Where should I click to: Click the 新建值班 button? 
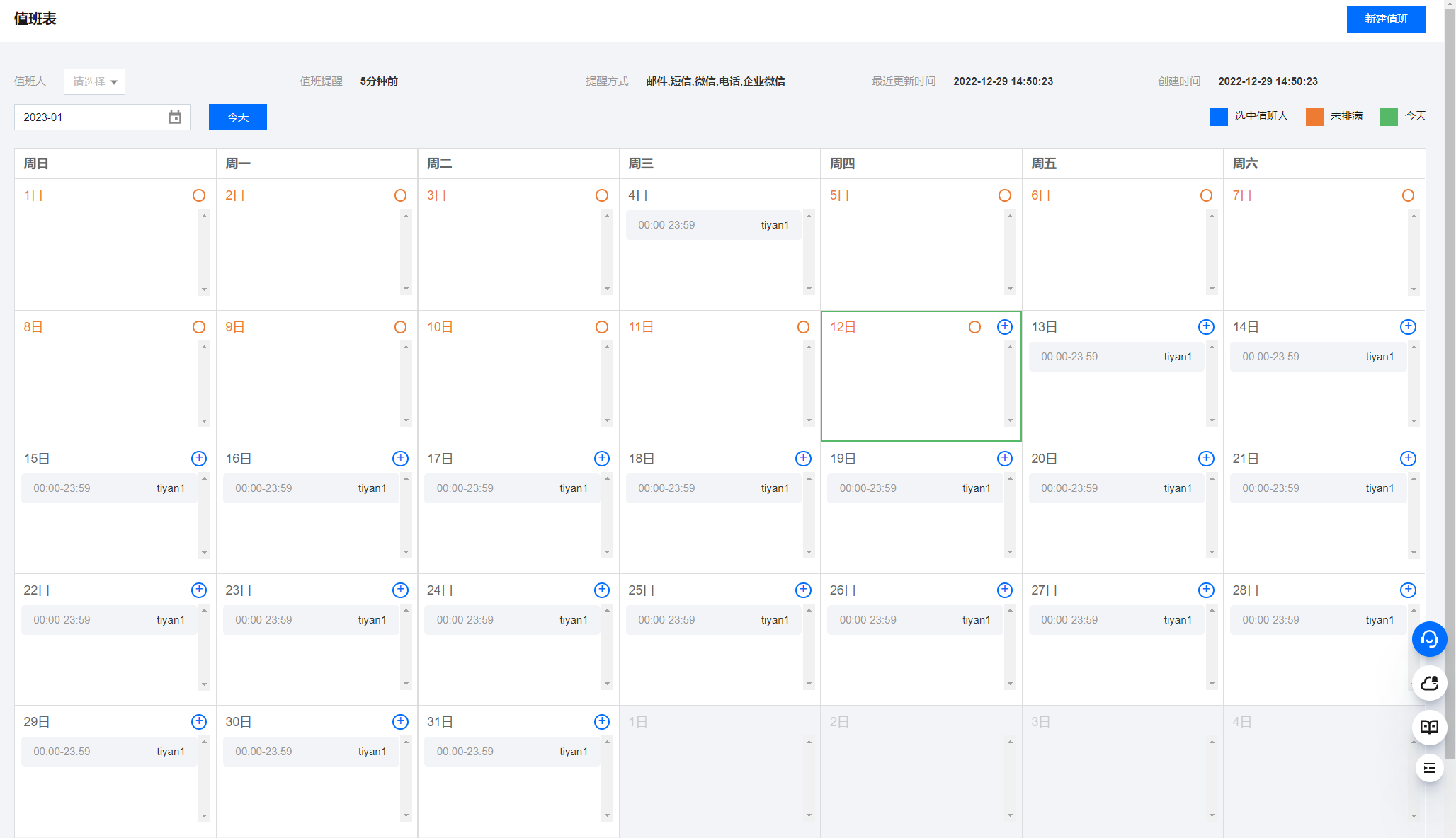[1386, 19]
